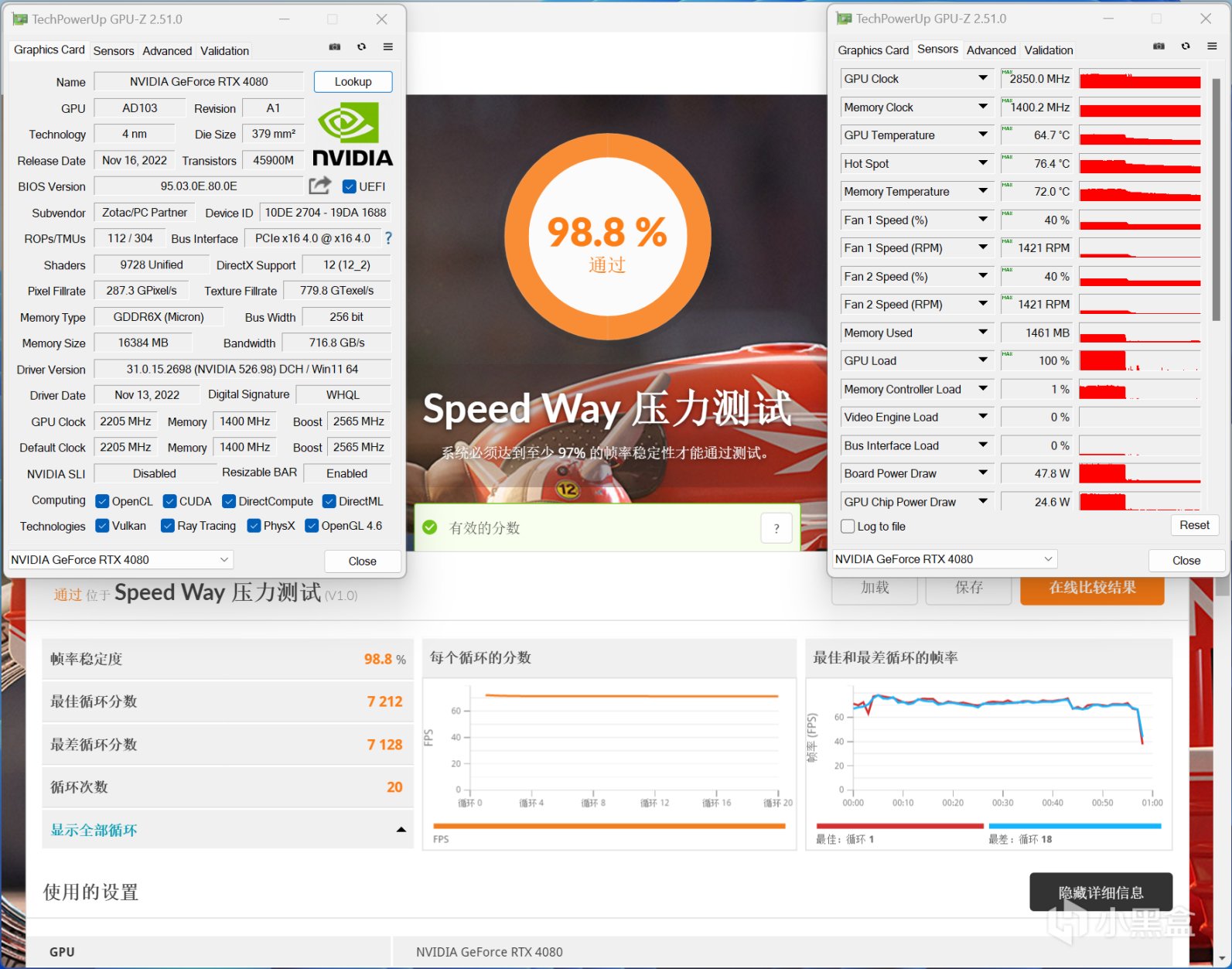Image resolution: width=1232 pixels, height=969 pixels.
Task: Click the 显示全部循环 link
Action: 94,830
